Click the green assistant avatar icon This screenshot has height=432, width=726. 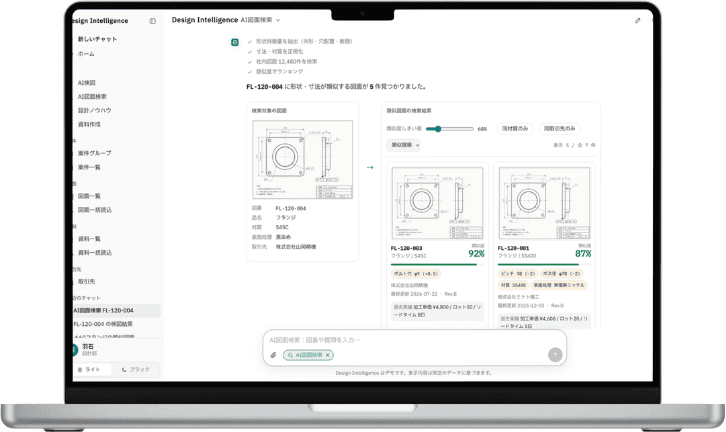pyautogui.click(x=235, y=42)
